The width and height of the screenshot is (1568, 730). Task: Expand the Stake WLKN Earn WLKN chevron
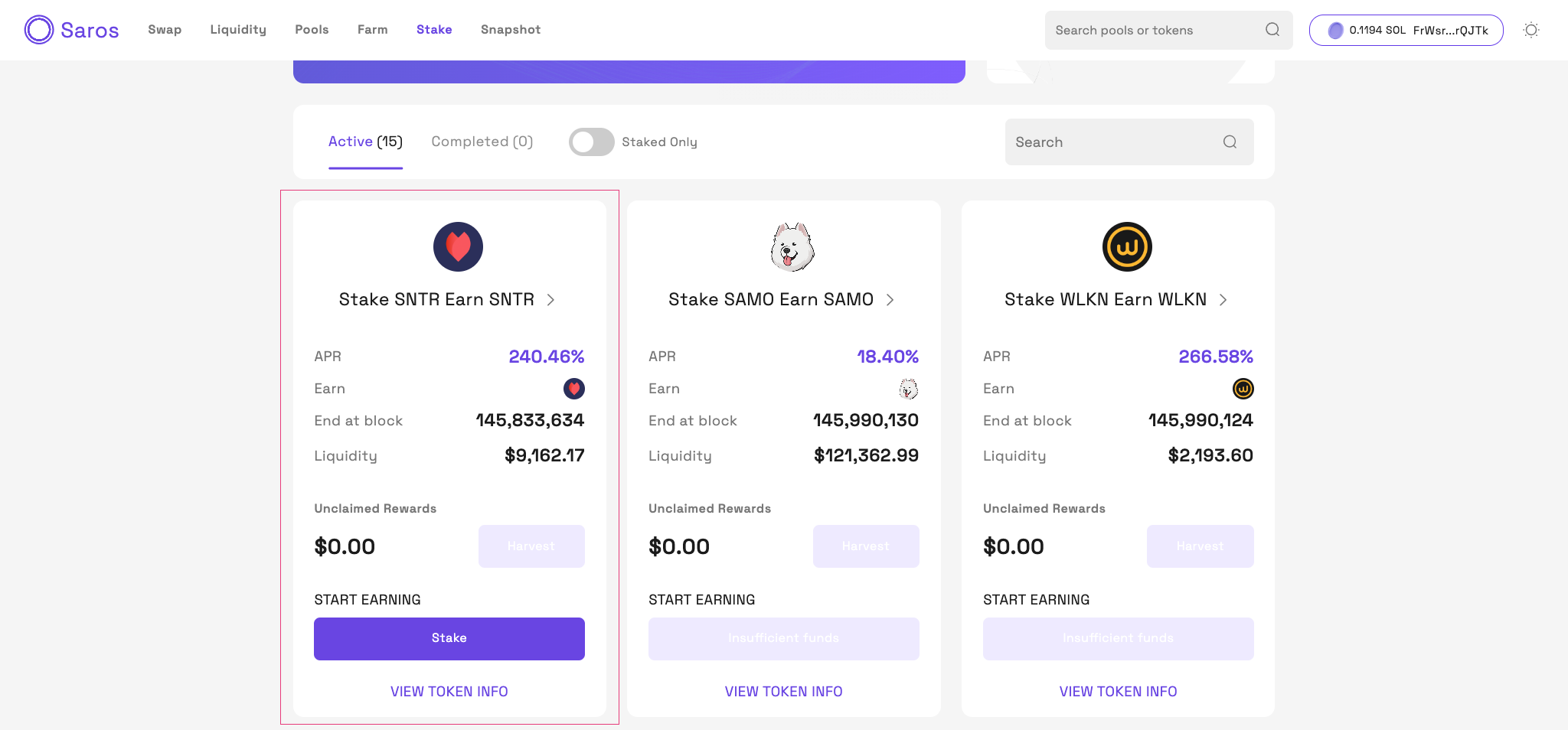1223,300
